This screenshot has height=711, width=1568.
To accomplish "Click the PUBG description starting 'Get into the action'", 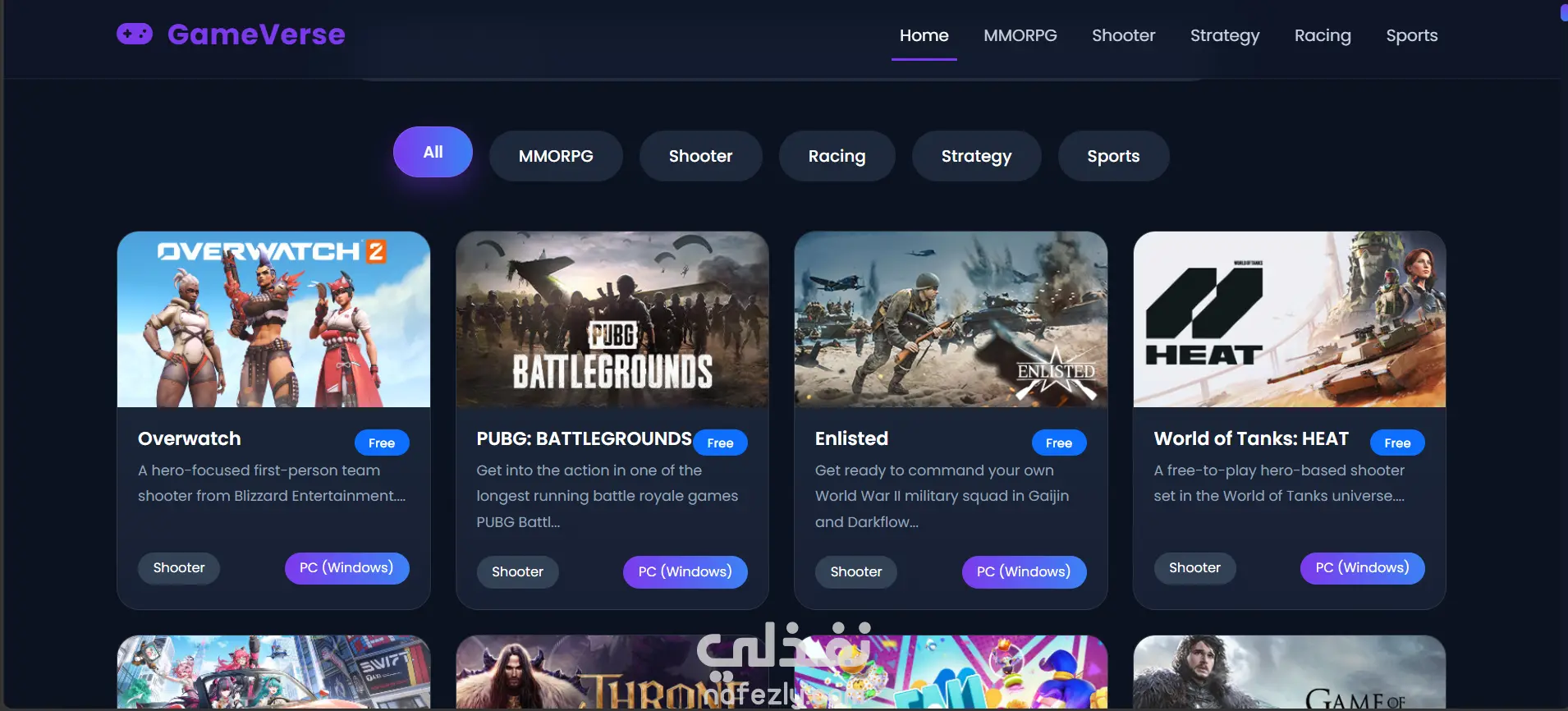I will click(x=607, y=496).
